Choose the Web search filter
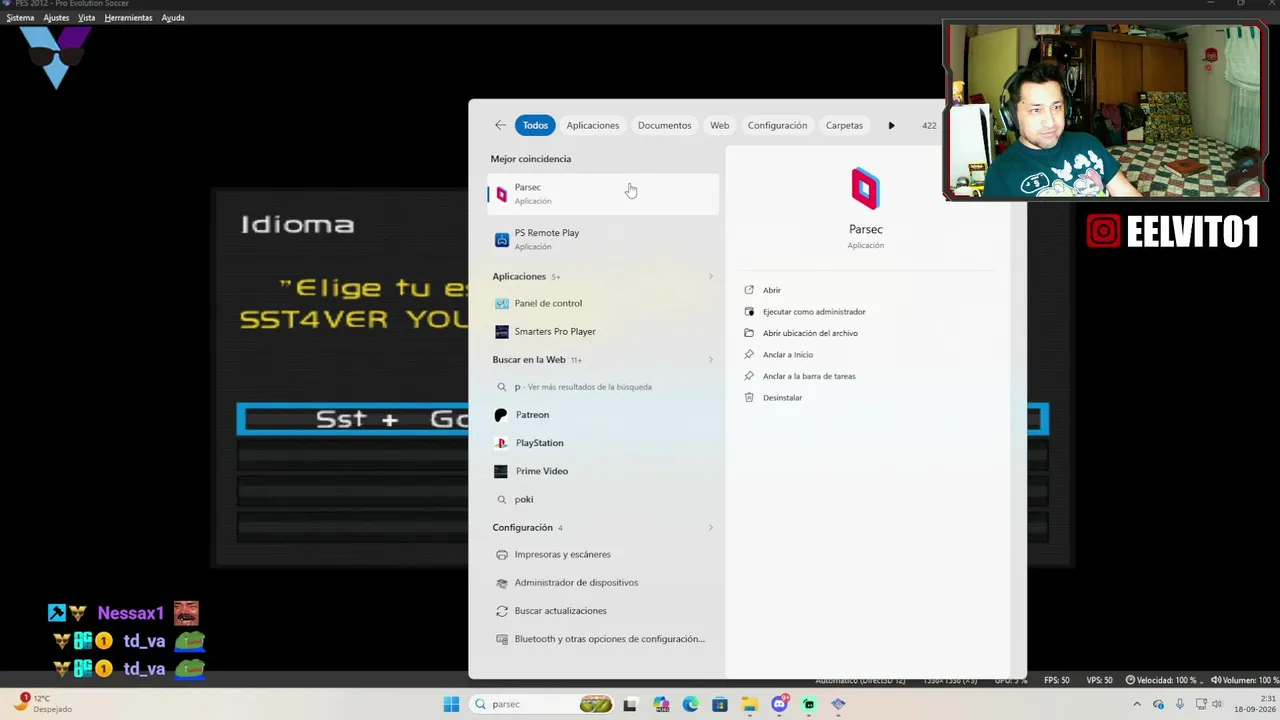This screenshot has width=1280, height=720. click(720, 125)
